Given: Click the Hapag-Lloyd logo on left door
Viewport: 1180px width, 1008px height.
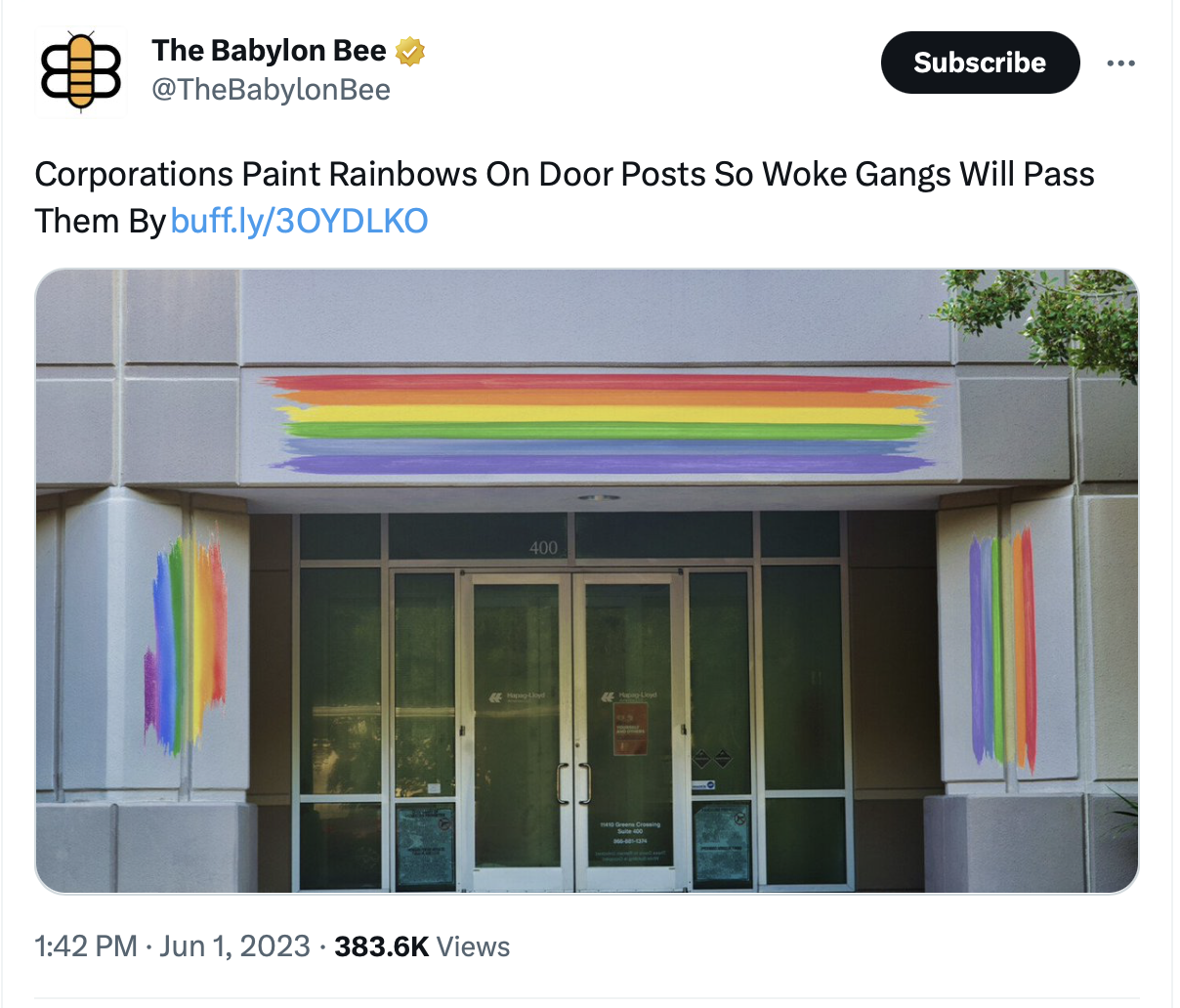Looking at the screenshot, I should pos(517,697).
